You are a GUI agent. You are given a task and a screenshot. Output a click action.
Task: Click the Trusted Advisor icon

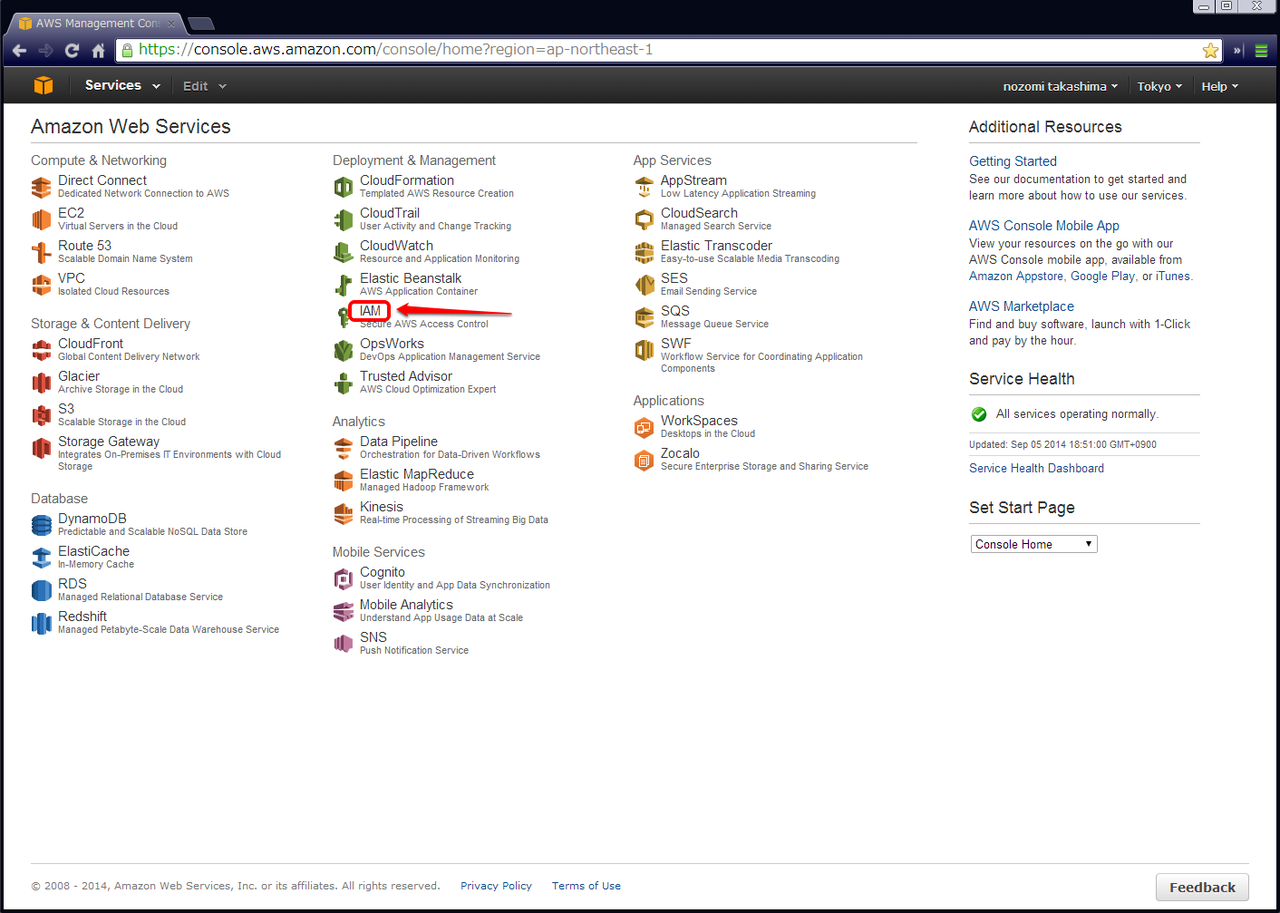coord(343,383)
